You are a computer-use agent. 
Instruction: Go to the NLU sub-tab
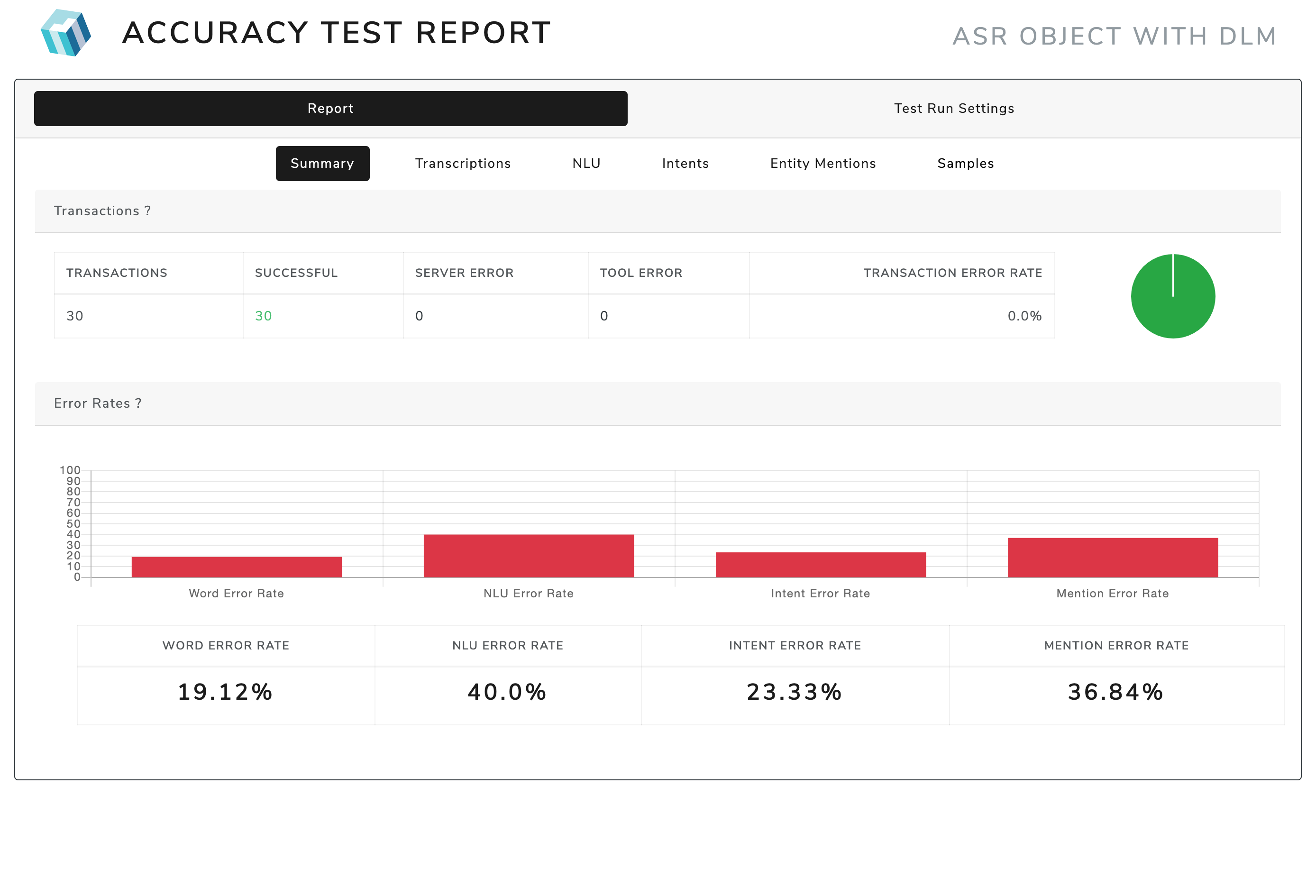tap(586, 164)
